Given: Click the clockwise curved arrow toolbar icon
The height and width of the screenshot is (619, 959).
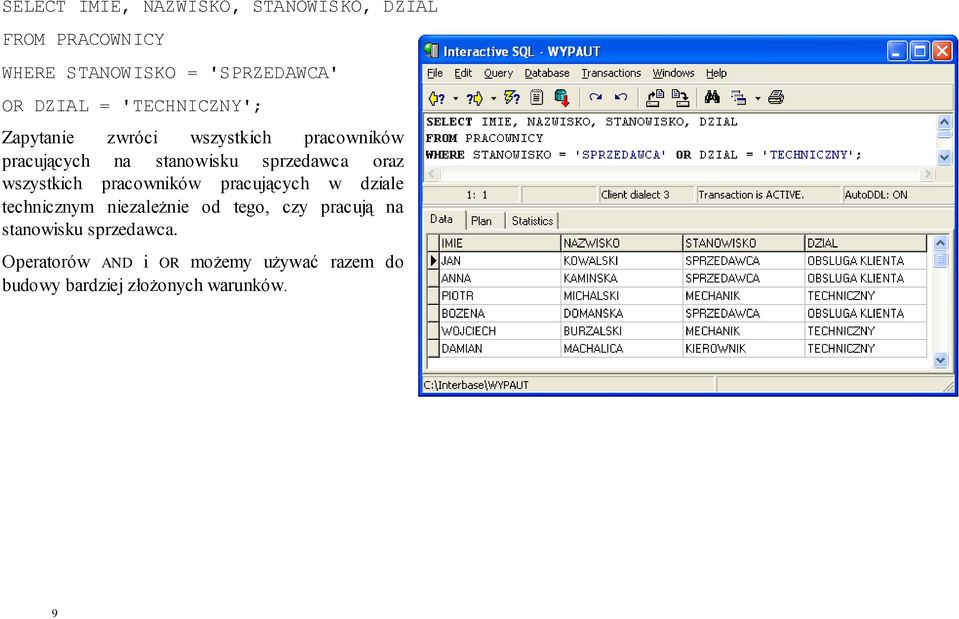Looking at the screenshot, I should click(x=595, y=97).
